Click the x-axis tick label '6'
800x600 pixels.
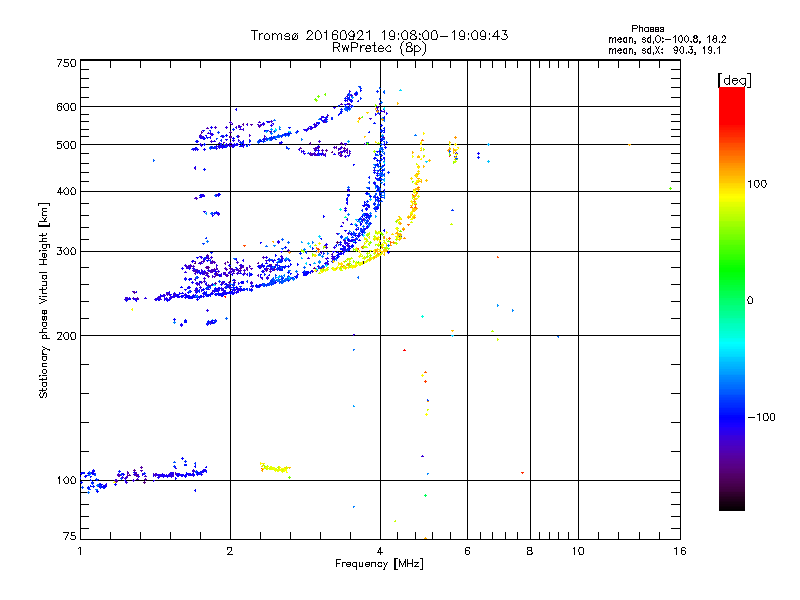pos(467,551)
